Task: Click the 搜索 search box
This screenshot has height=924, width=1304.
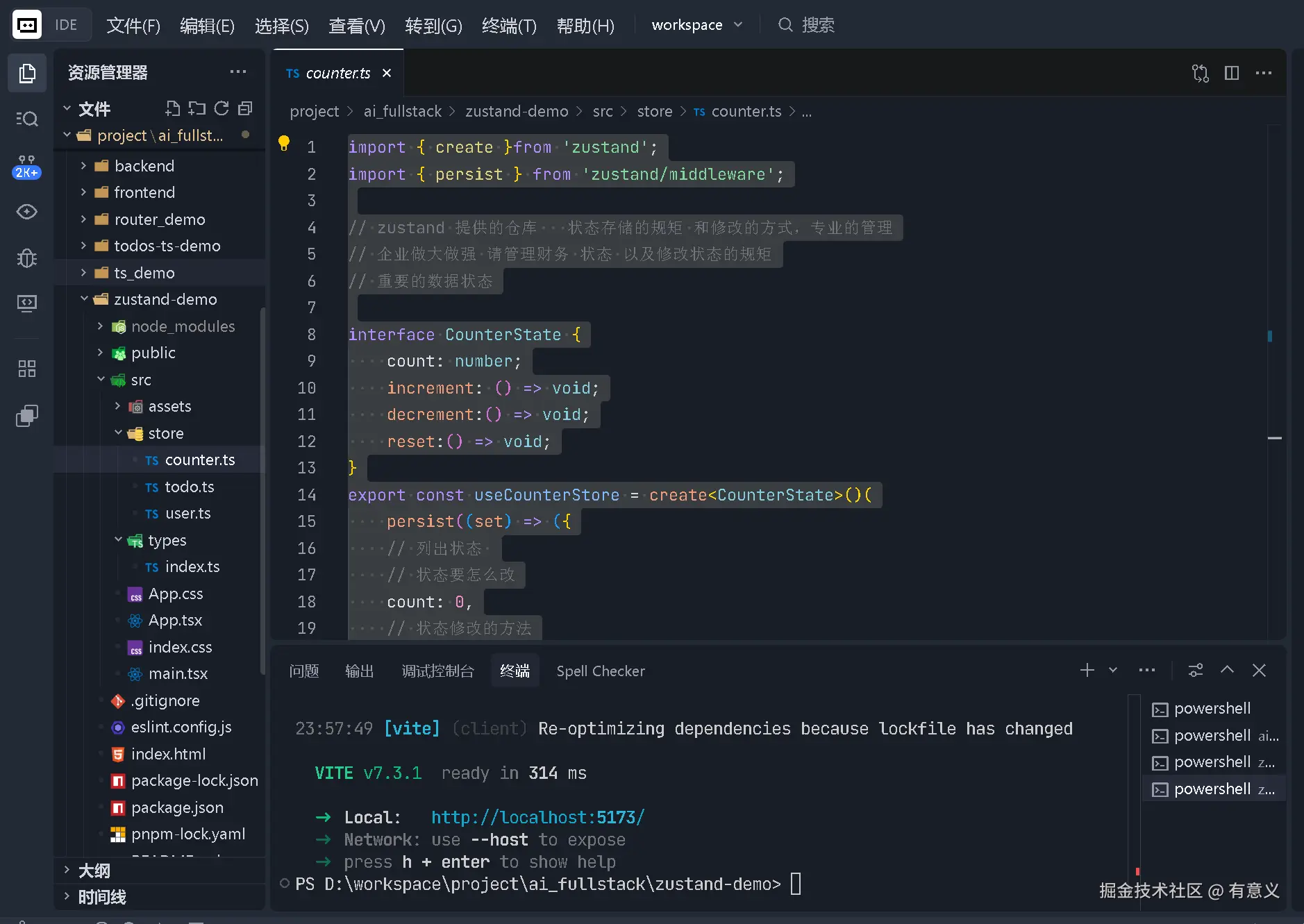Action: click(807, 25)
